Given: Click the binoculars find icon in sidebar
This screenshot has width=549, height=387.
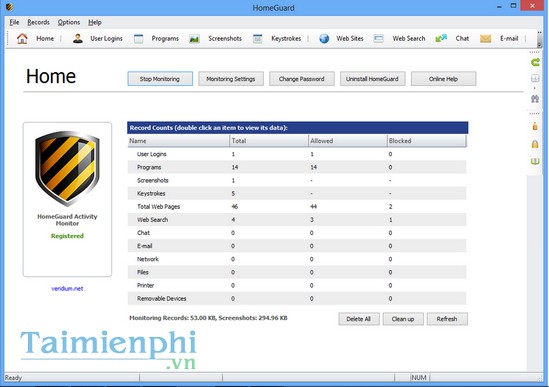Looking at the screenshot, I should click(x=535, y=99).
